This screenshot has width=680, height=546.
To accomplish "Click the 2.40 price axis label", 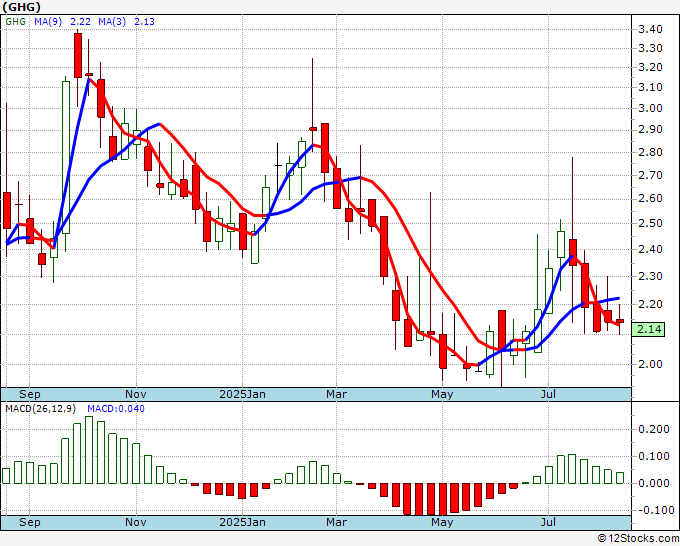I will pyautogui.click(x=650, y=249).
